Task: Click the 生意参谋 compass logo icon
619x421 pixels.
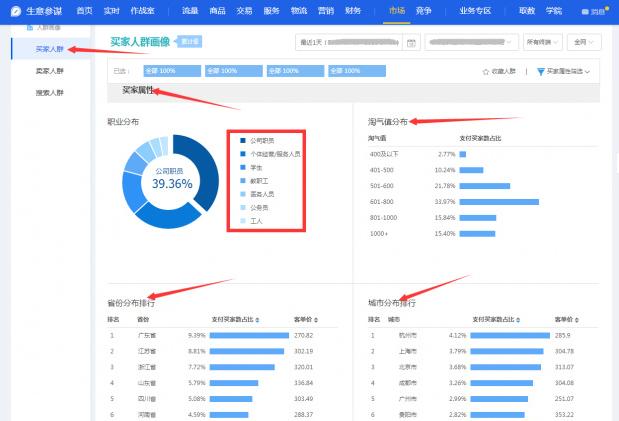Action: 16,11
